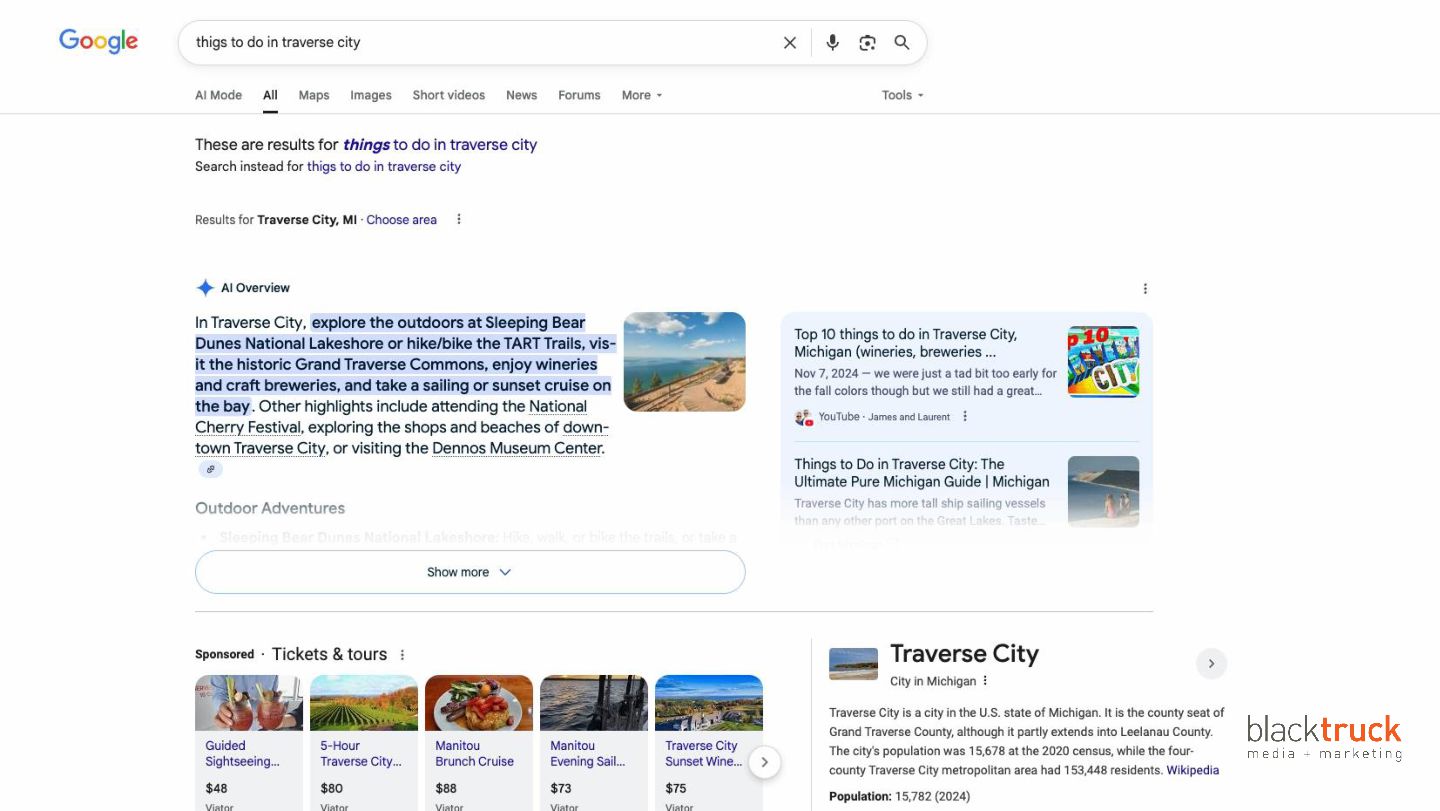Click the $88 Manitou Brunch Cruise price
The width and height of the screenshot is (1440, 811).
point(447,788)
